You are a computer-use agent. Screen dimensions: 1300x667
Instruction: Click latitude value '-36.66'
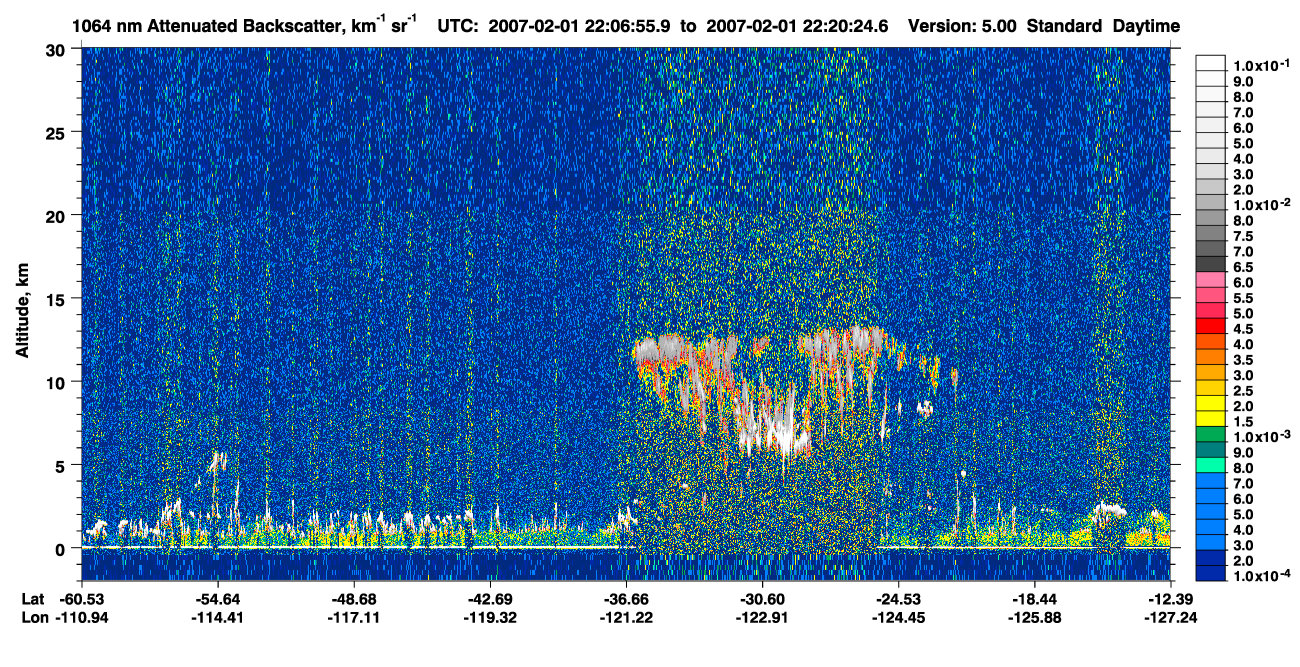pyautogui.click(x=626, y=598)
